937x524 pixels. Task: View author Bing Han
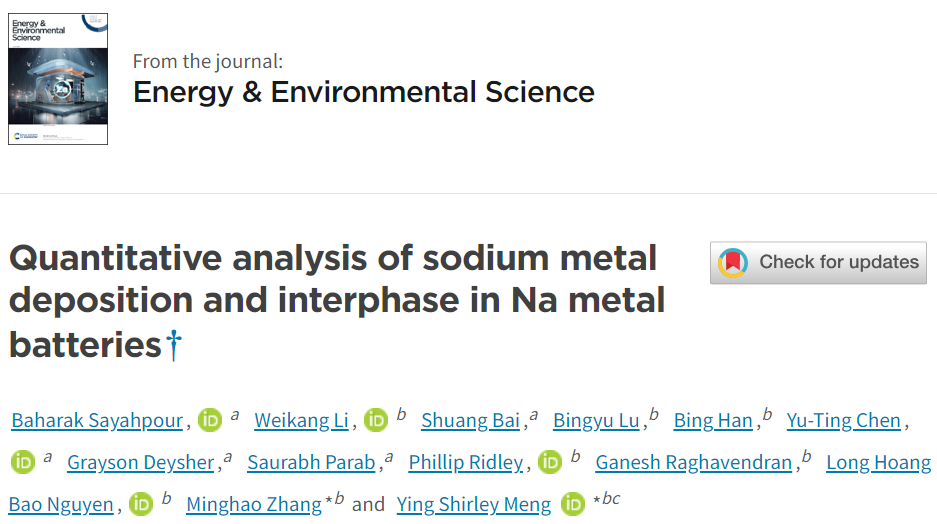coord(713,421)
